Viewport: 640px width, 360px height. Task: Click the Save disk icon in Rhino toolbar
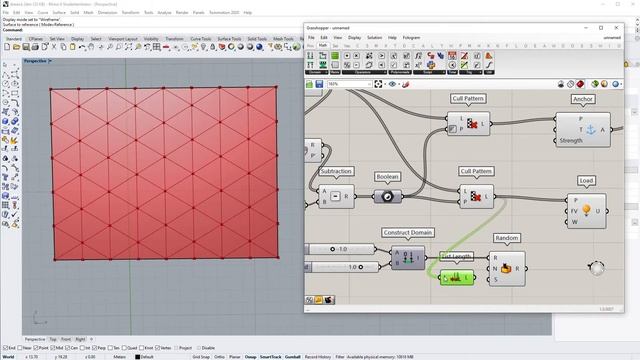click(x=26, y=47)
